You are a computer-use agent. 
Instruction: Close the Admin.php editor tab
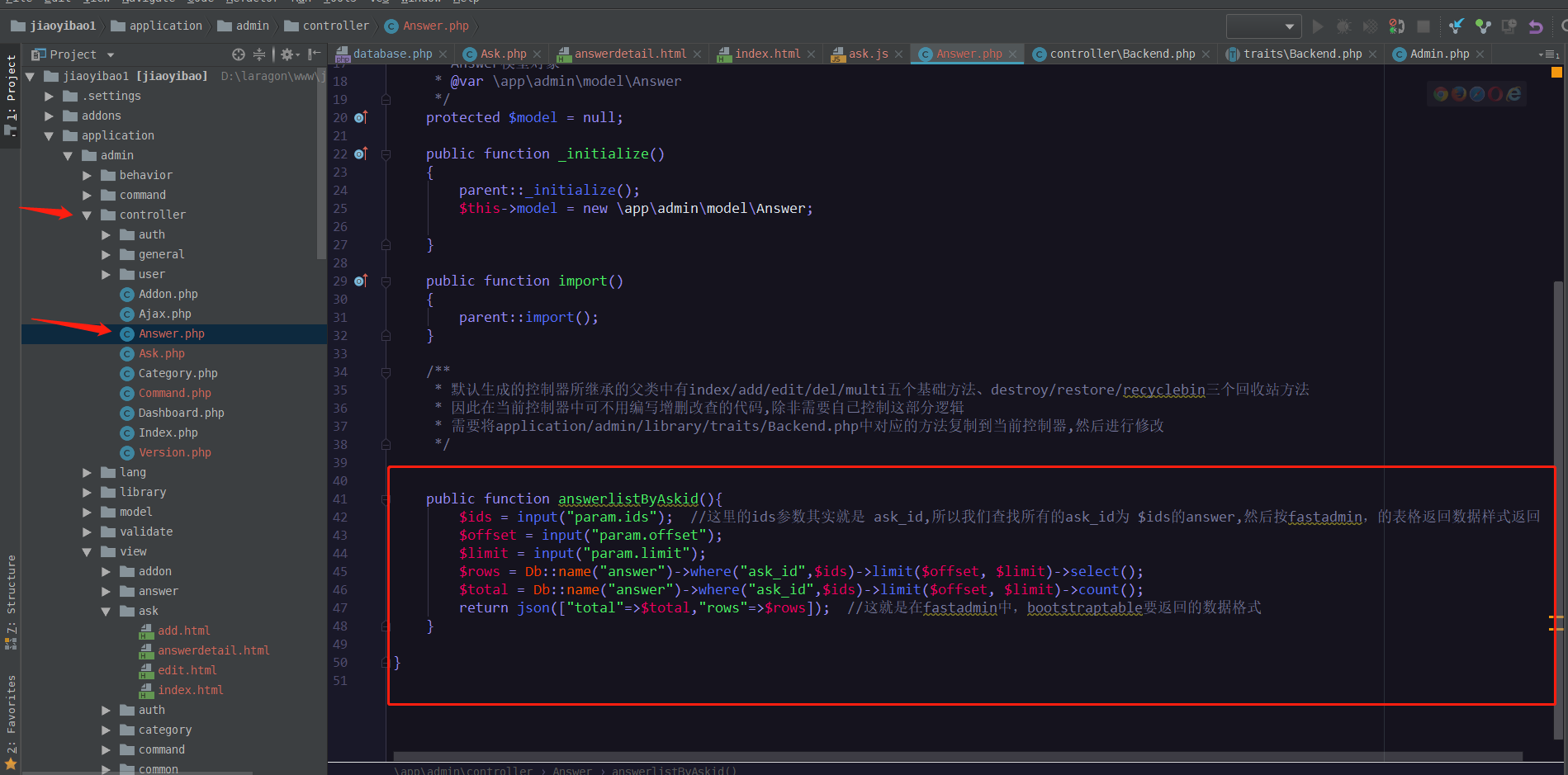[1480, 54]
